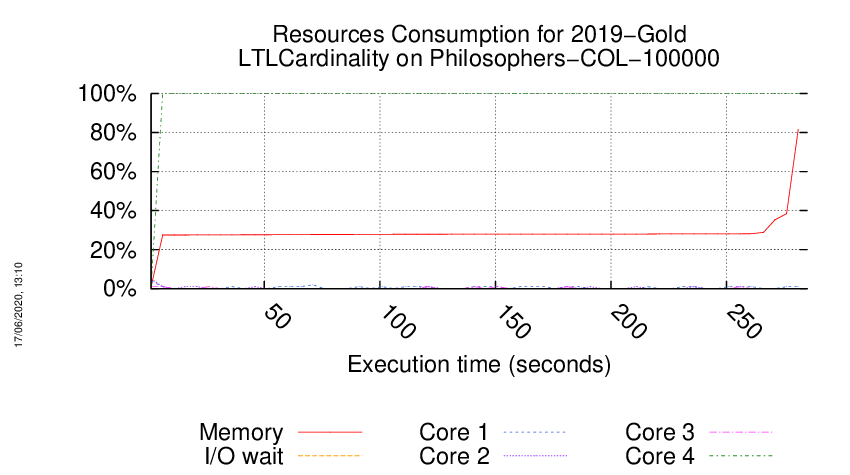Click the purple Core 2 legend line sample
This screenshot has width=850, height=475.
535,456
